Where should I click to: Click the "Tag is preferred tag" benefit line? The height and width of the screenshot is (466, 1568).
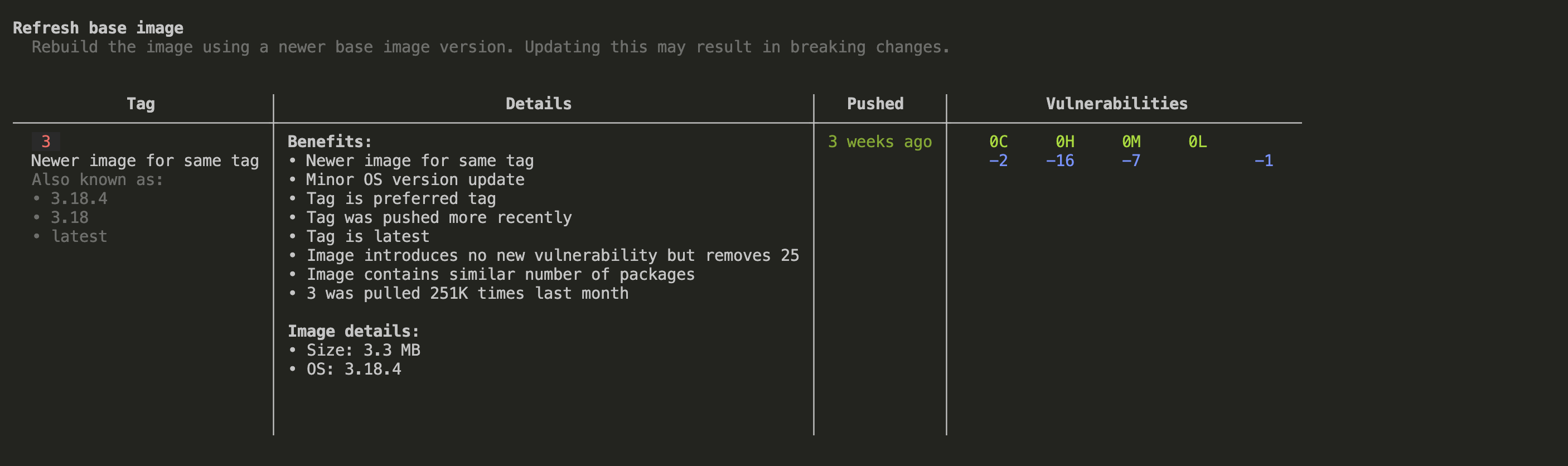tap(400, 199)
